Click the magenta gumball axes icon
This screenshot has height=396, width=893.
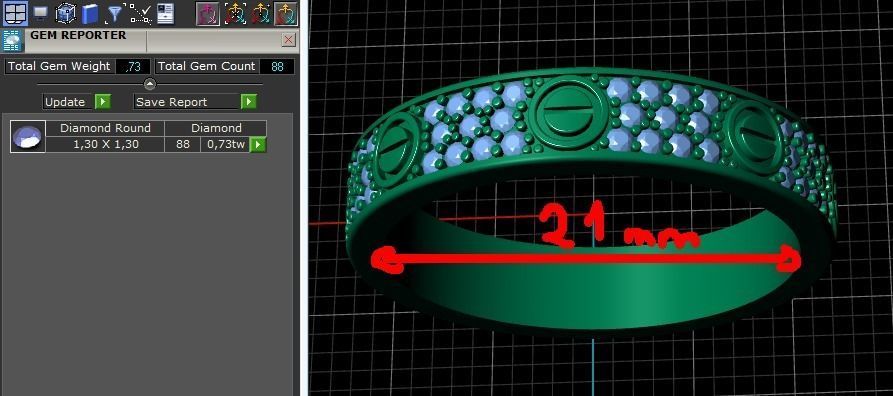pos(208,14)
